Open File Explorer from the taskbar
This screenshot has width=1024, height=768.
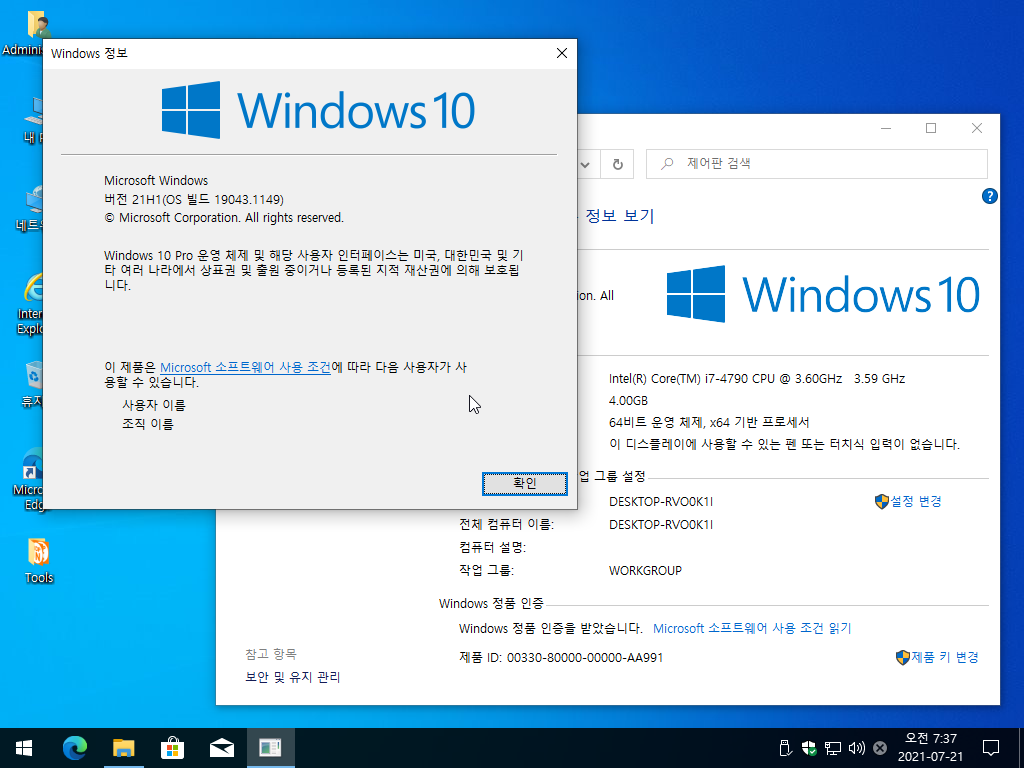123,748
